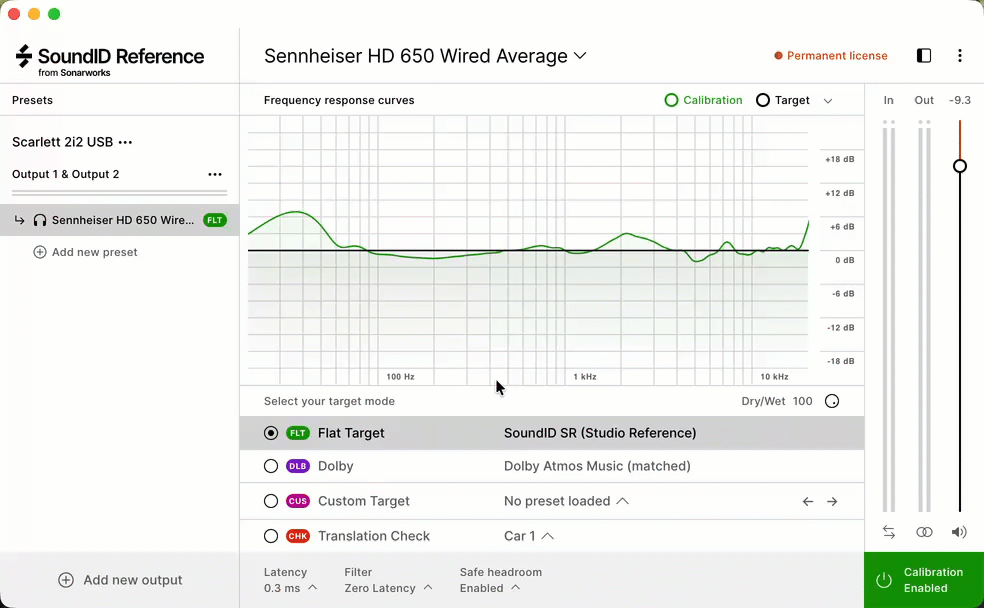Select the Dolby Atmos Music target mode
The width and height of the screenshot is (984, 608).
pos(271,466)
